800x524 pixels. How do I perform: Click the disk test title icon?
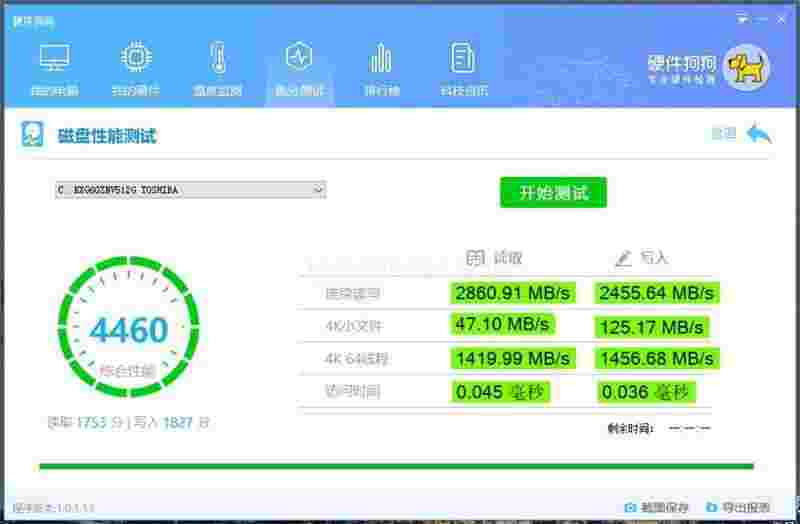[33, 135]
